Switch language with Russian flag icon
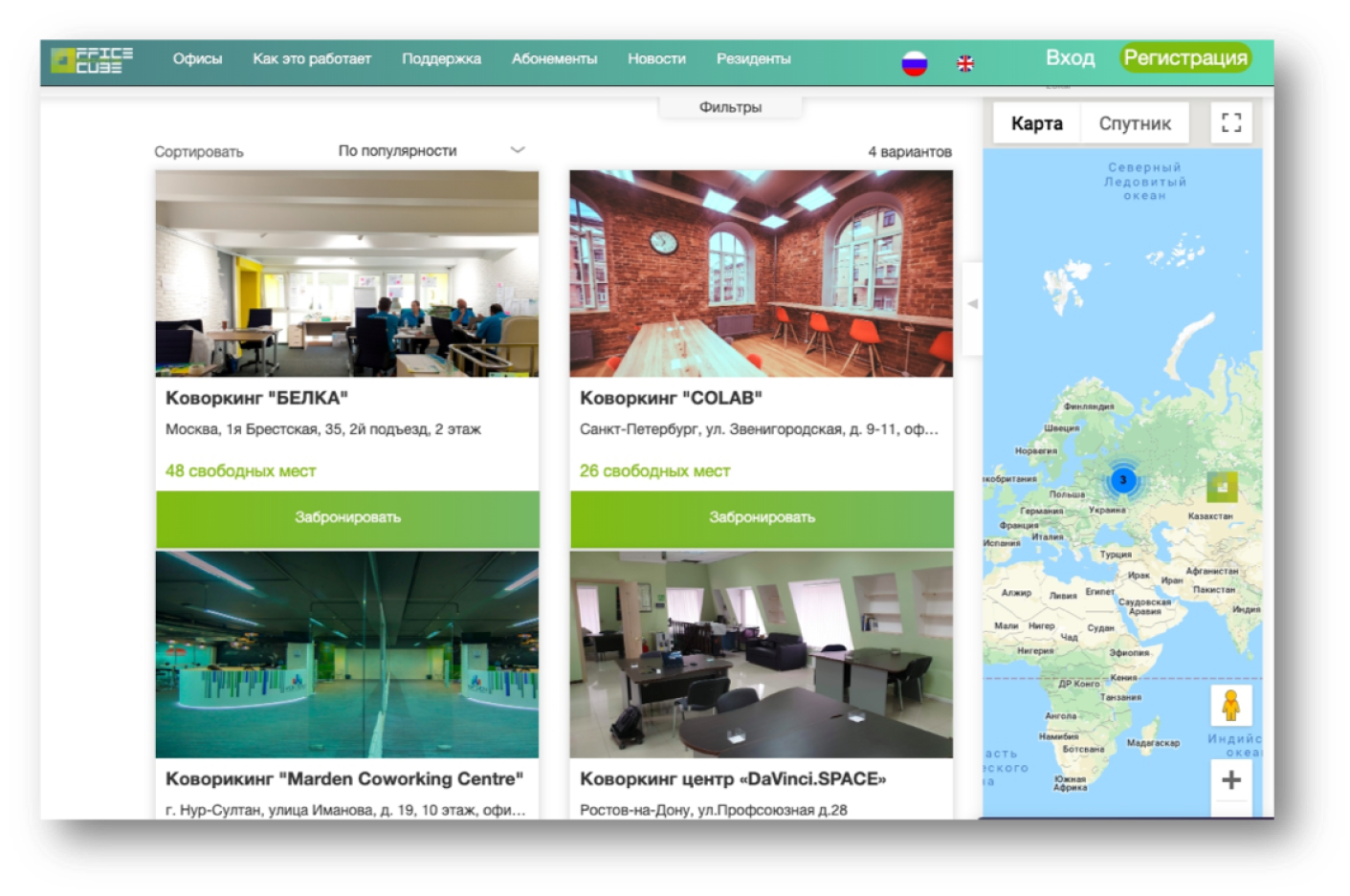1350x896 pixels. tap(914, 63)
